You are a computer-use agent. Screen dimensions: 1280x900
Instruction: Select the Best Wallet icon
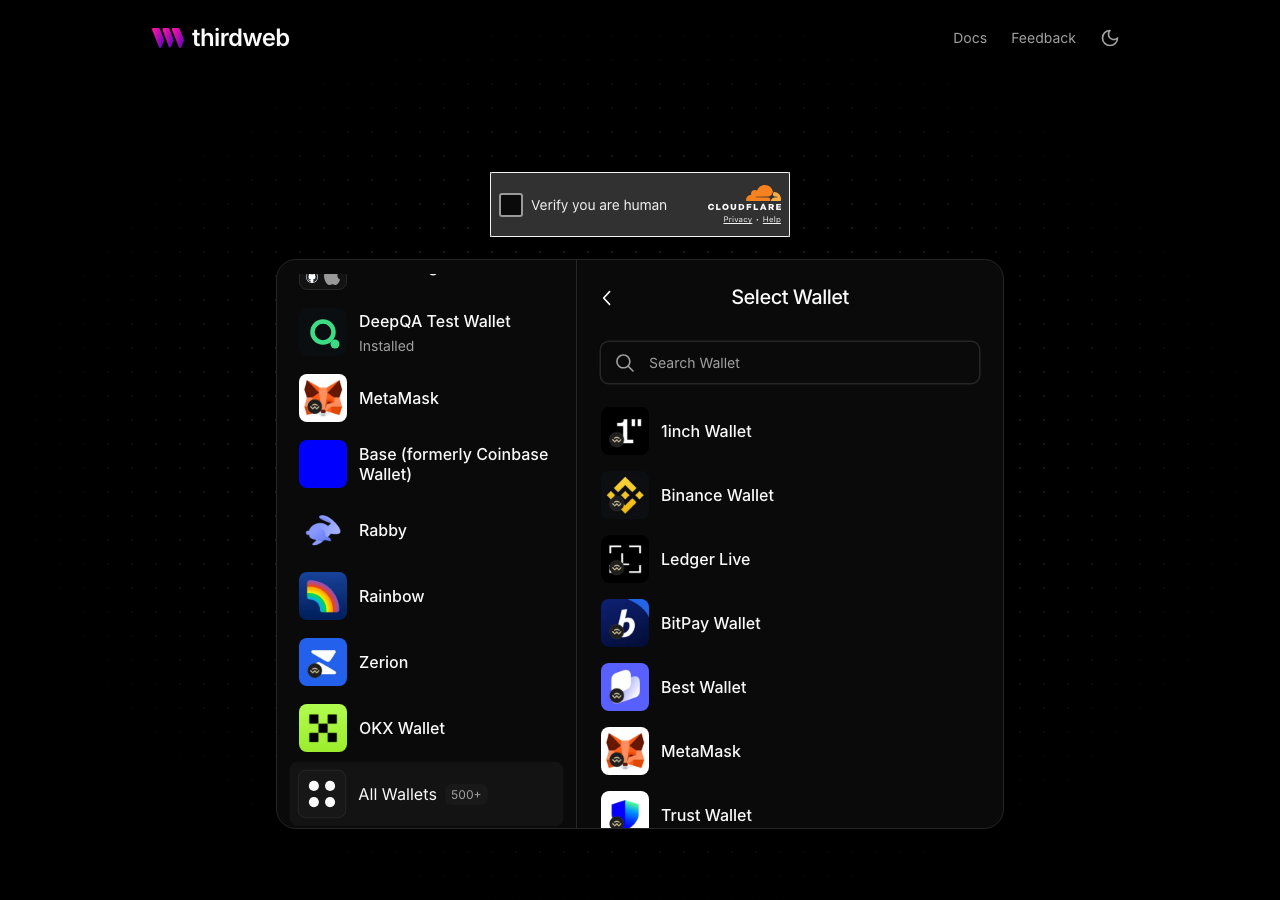[x=625, y=687]
